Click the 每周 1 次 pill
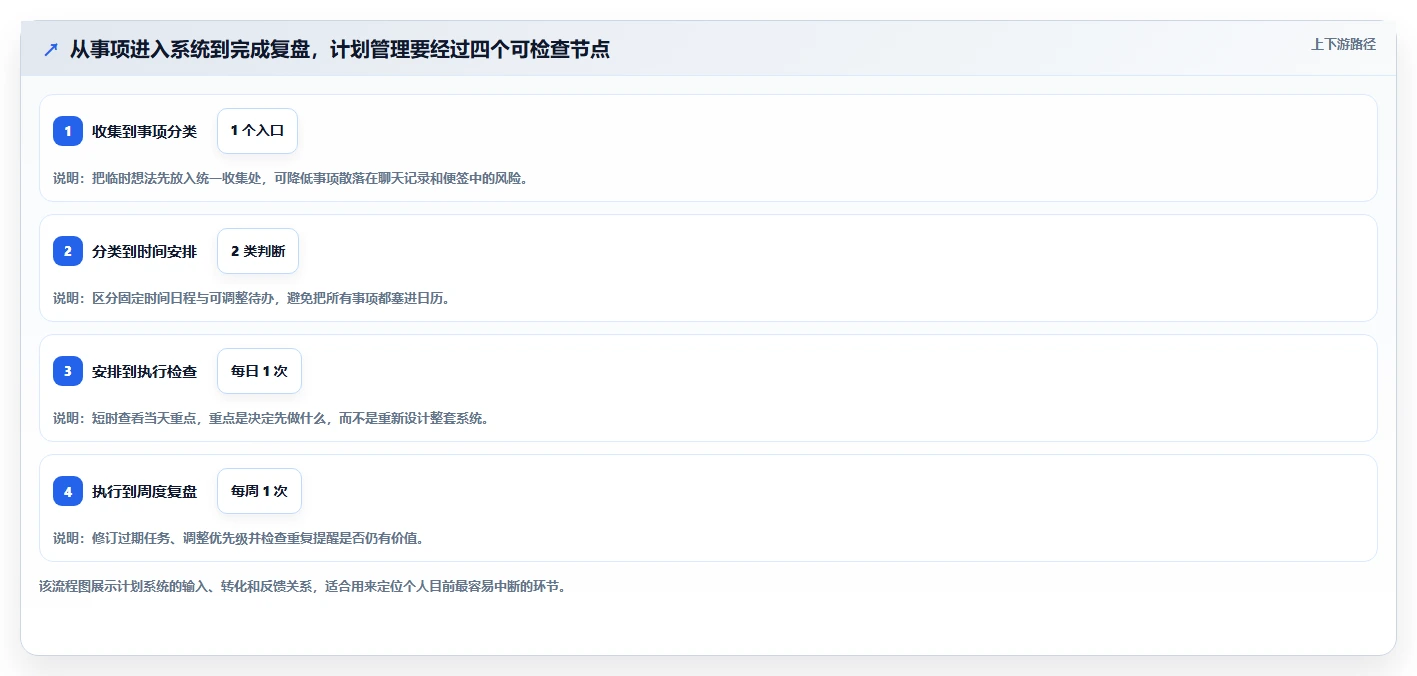The height and width of the screenshot is (676, 1417). [259, 491]
